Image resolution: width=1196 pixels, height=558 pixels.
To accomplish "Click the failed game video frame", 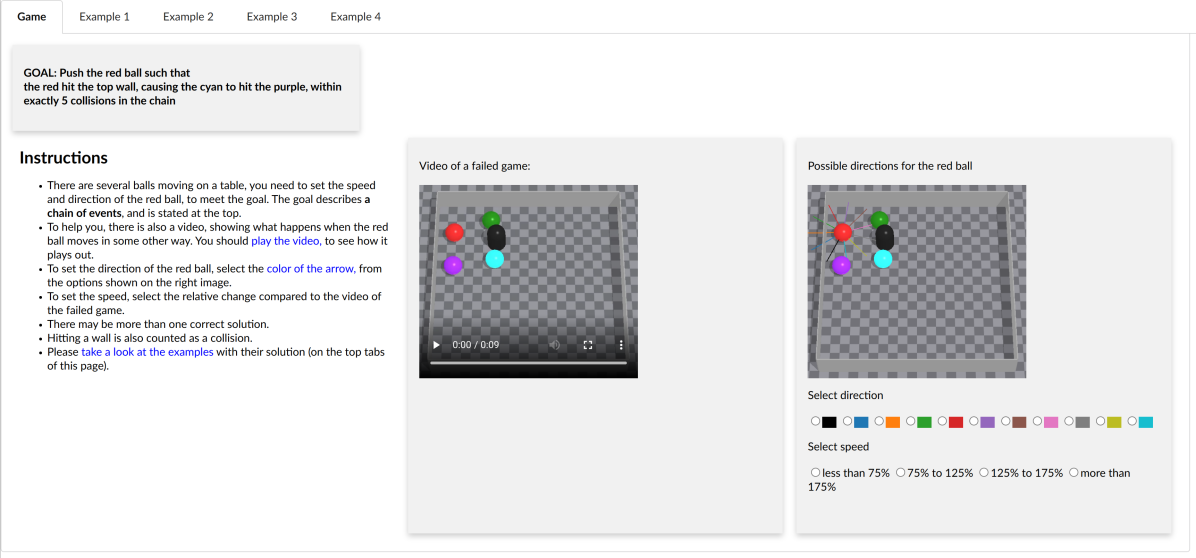I will (528, 281).
